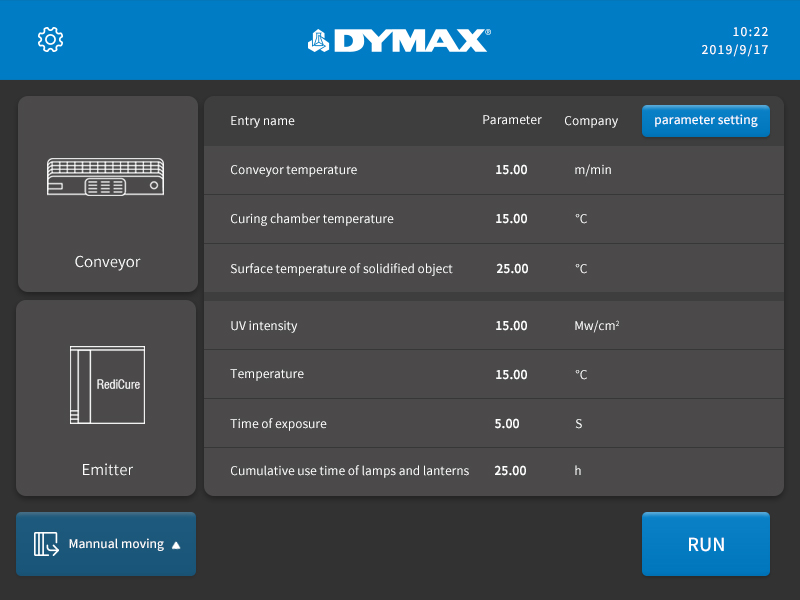Click the clock time 10:22
Image resolution: width=800 pixels, height=600 pixels.
pos(750,32)
